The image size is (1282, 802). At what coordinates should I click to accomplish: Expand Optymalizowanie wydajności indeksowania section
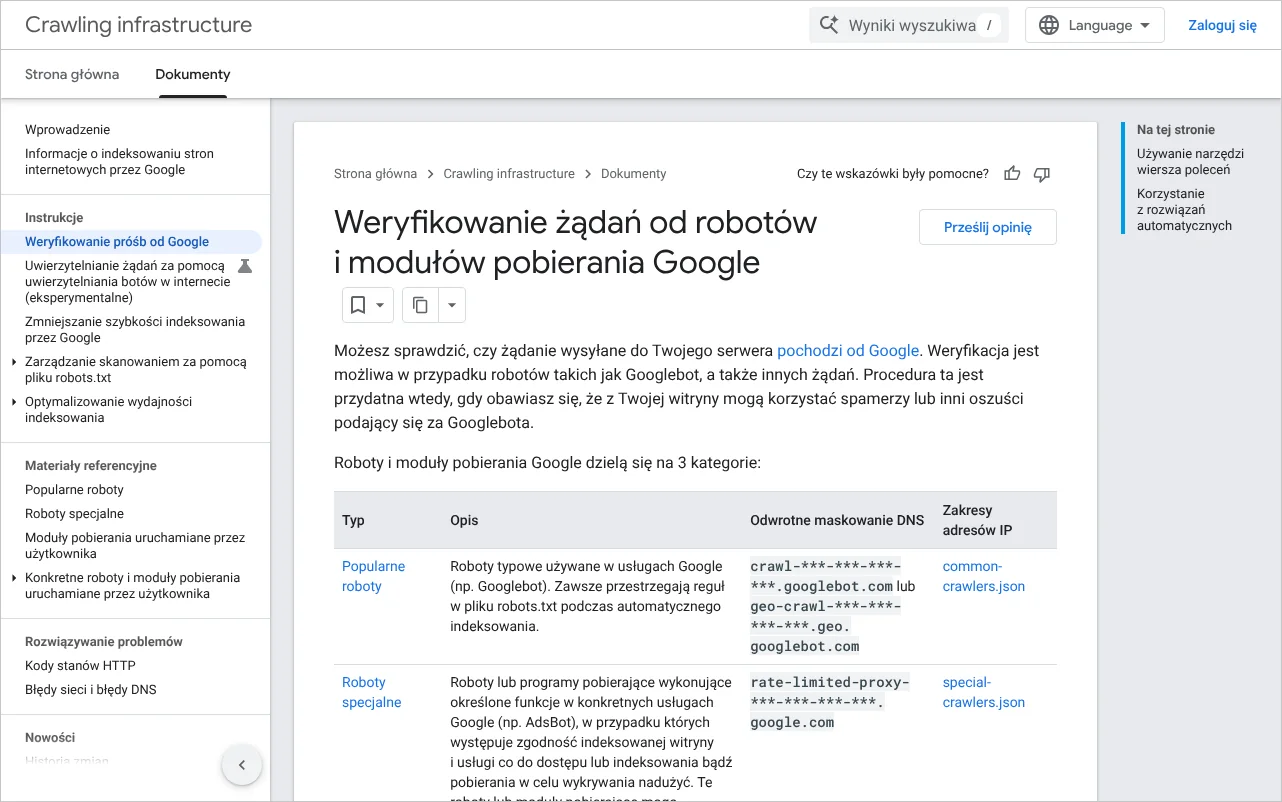click(x=13, y=402)
